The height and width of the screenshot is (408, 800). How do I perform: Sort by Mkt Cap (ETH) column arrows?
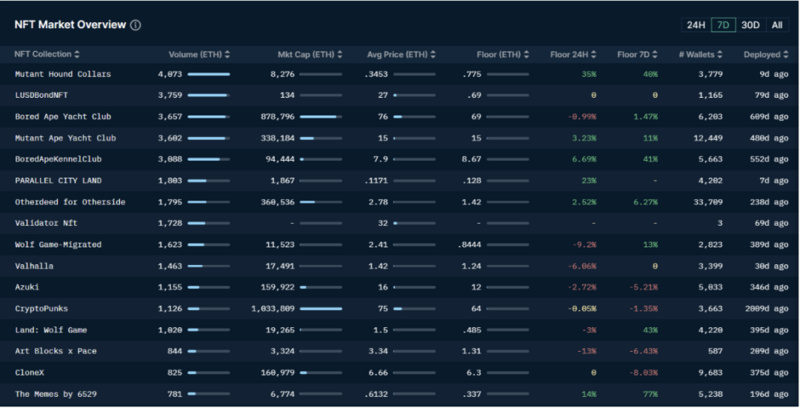point(340,55)
